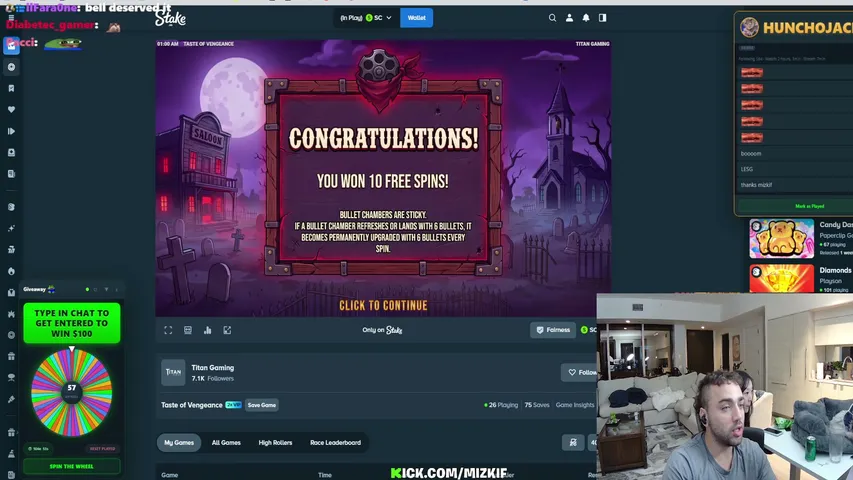The height and width of the screenshot is (480, 853).
Task: Click the Game column header
Action: tap(169, 475)
